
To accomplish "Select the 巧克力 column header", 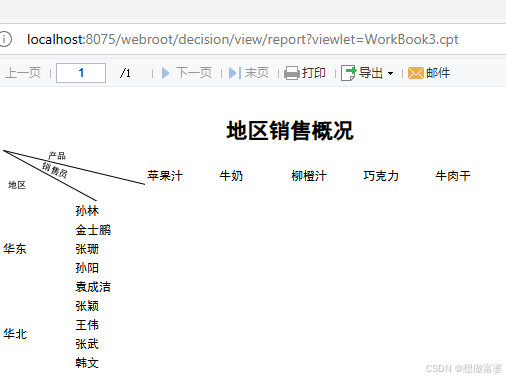I will [x=381, y=176].
